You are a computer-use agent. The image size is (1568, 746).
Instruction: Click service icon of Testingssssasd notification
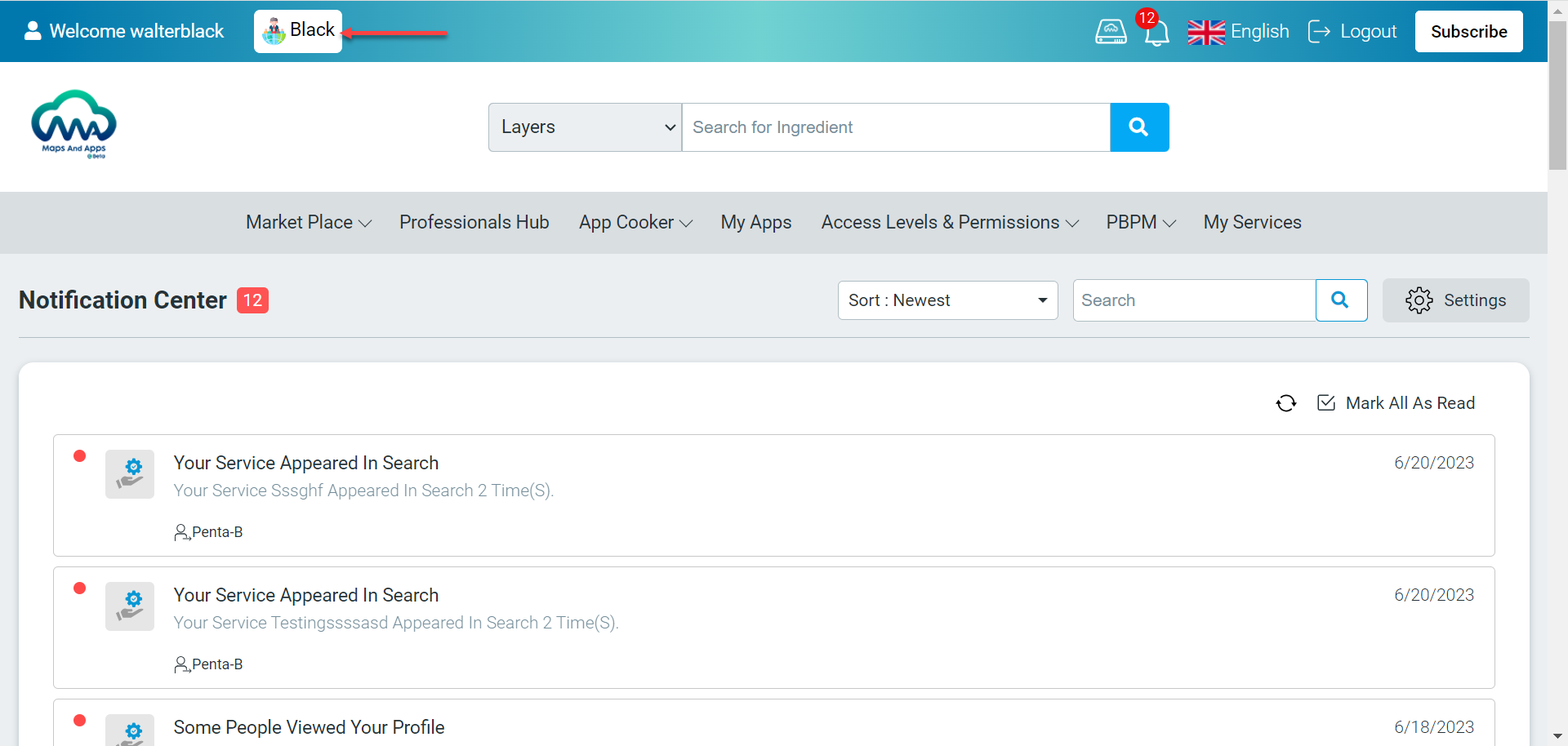click(x=130, y=606)
